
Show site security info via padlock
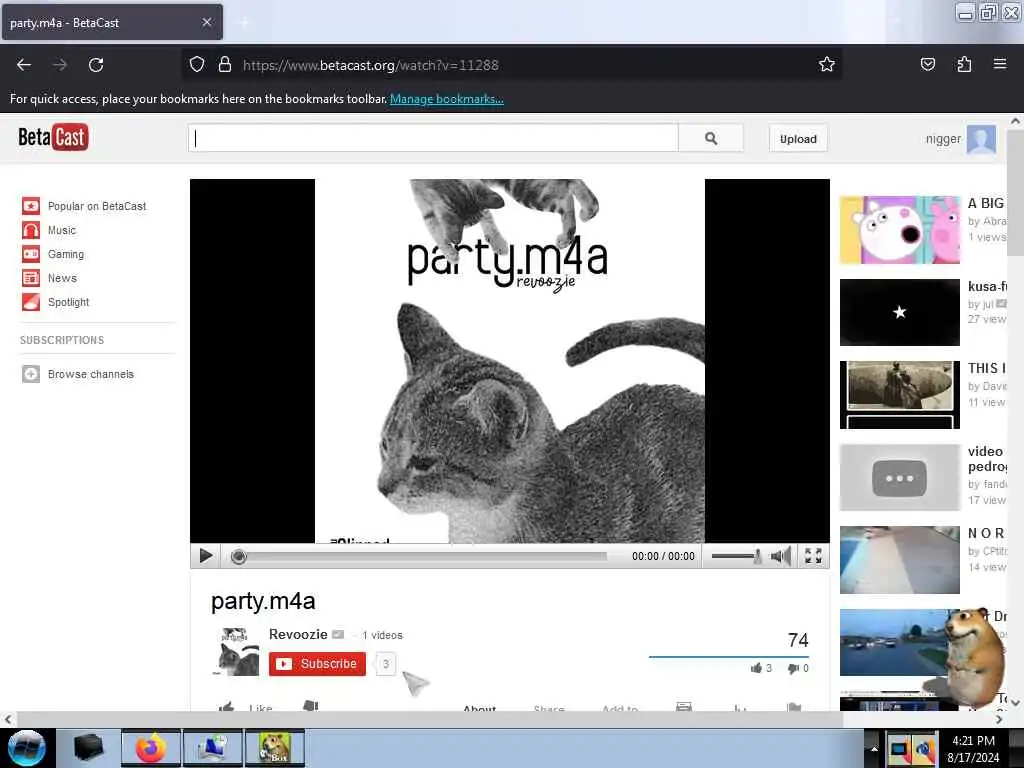[225, 65]
